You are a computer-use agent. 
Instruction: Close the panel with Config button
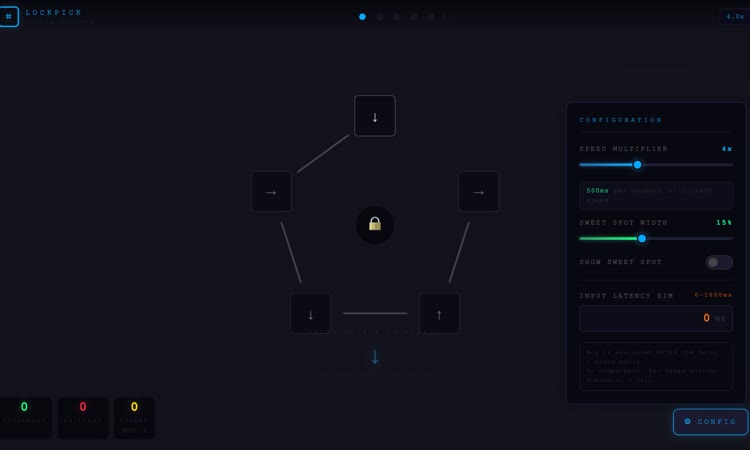point(710,422)
